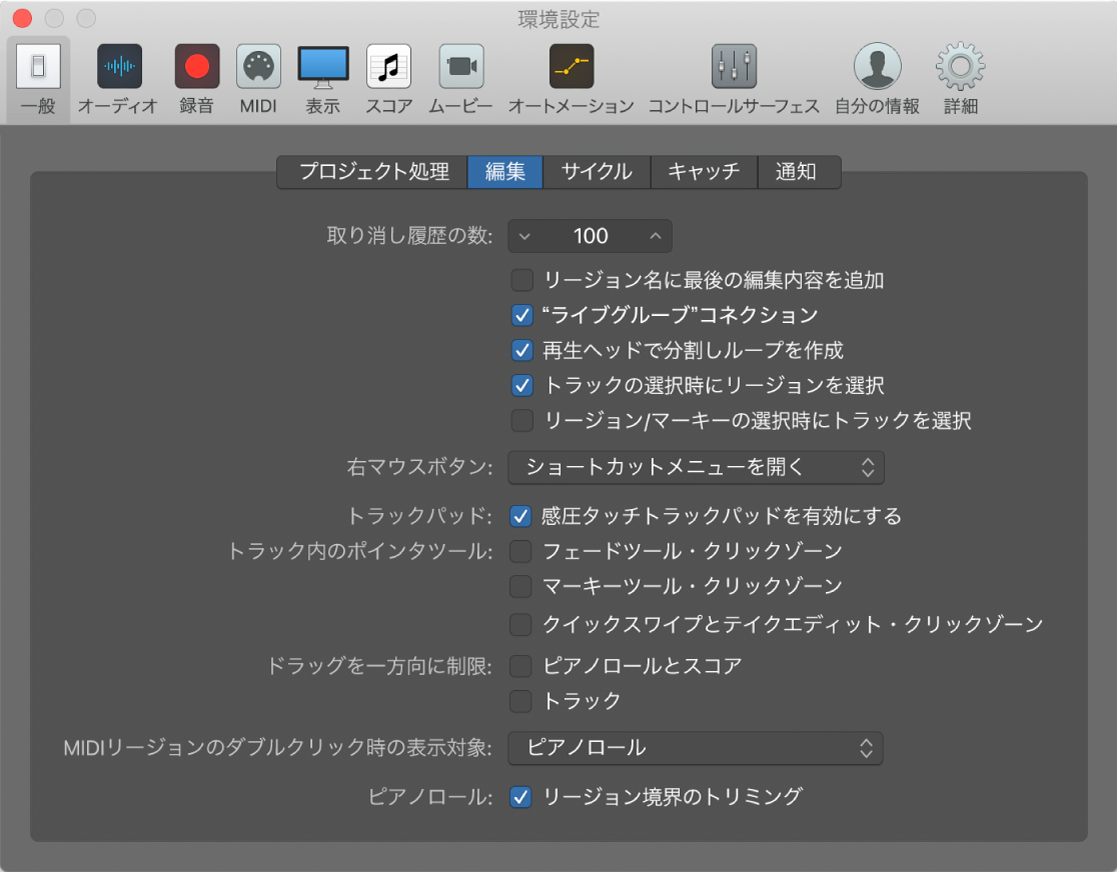Open the 通知 tab
Screen dimensions: 1117x872
[x=799, y=171]
